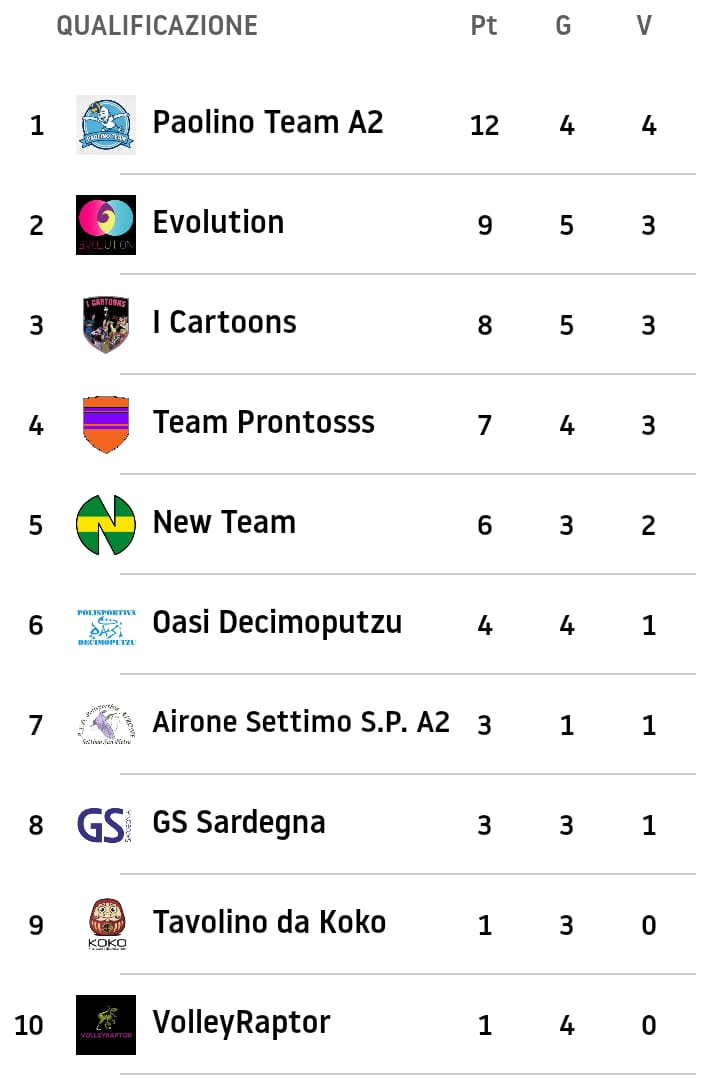
Task: Click the Qualificazione heading
Action: (x=157, y=26)
